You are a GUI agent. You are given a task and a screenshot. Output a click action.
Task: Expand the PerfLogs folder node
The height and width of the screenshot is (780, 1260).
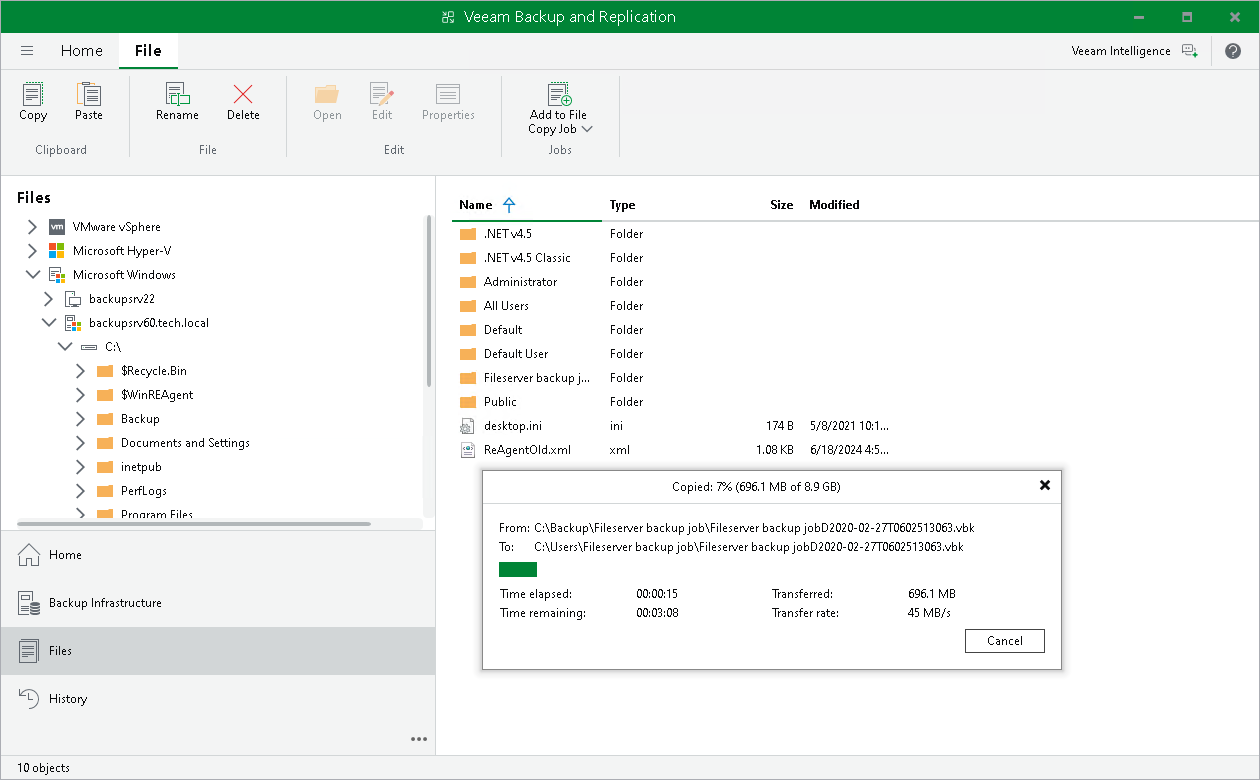81,491
